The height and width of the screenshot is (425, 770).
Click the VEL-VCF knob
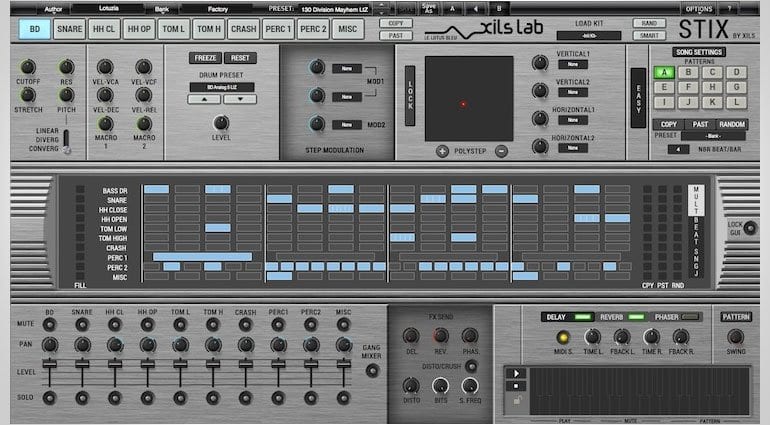coord(143,67)
